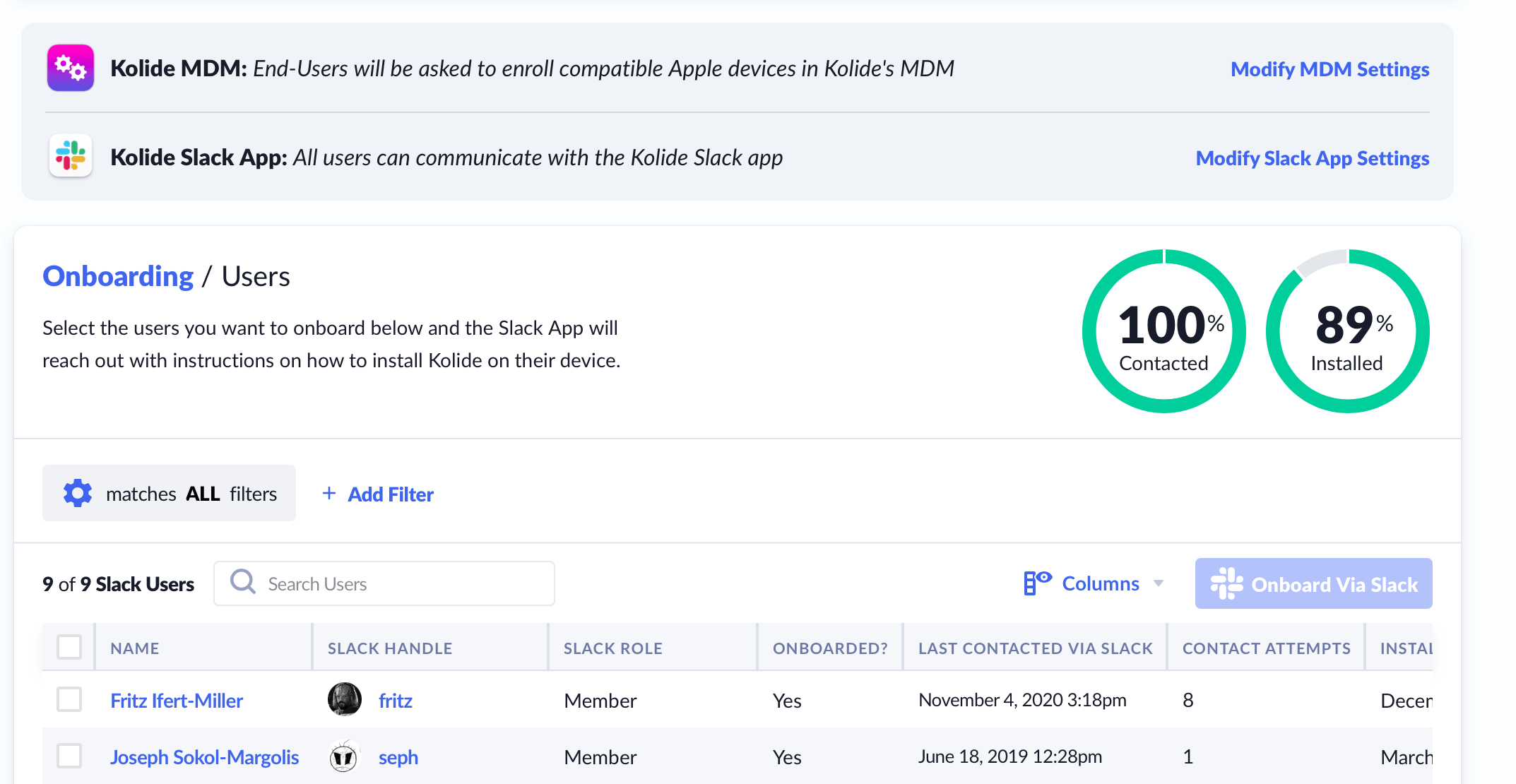
Task: Click Fritz's avatar picture
Action: pos(345,699)
